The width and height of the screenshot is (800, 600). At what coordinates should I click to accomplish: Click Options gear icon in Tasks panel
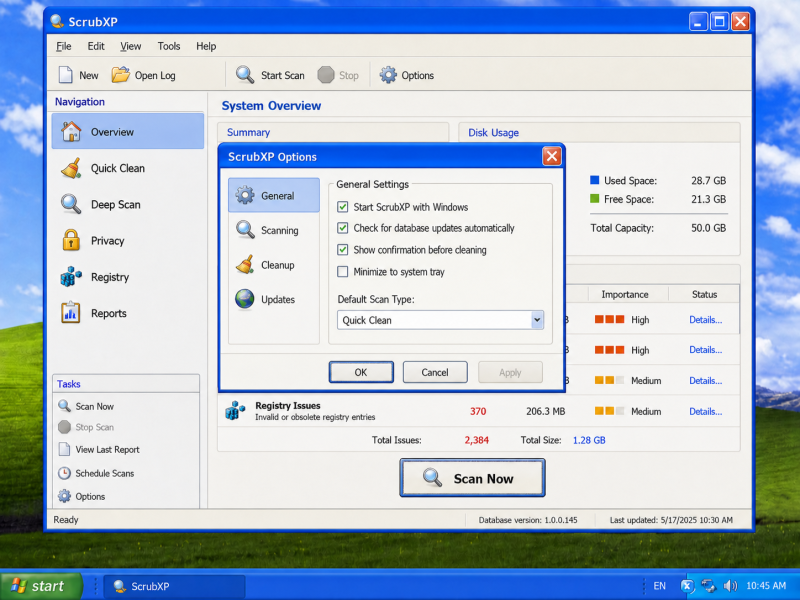click(x=64, y=496)
